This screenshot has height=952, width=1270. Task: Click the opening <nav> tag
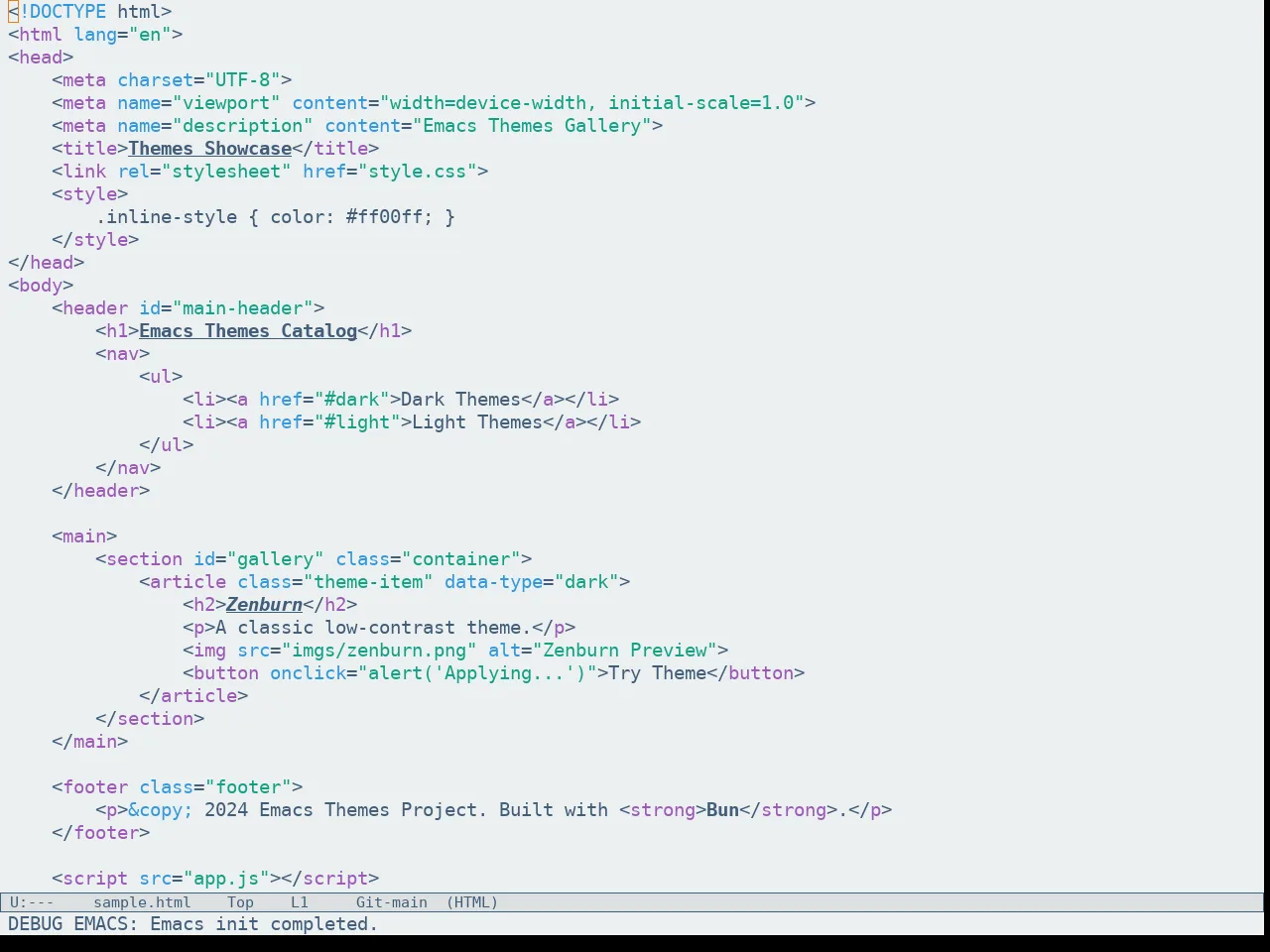(x=122, y=354)
